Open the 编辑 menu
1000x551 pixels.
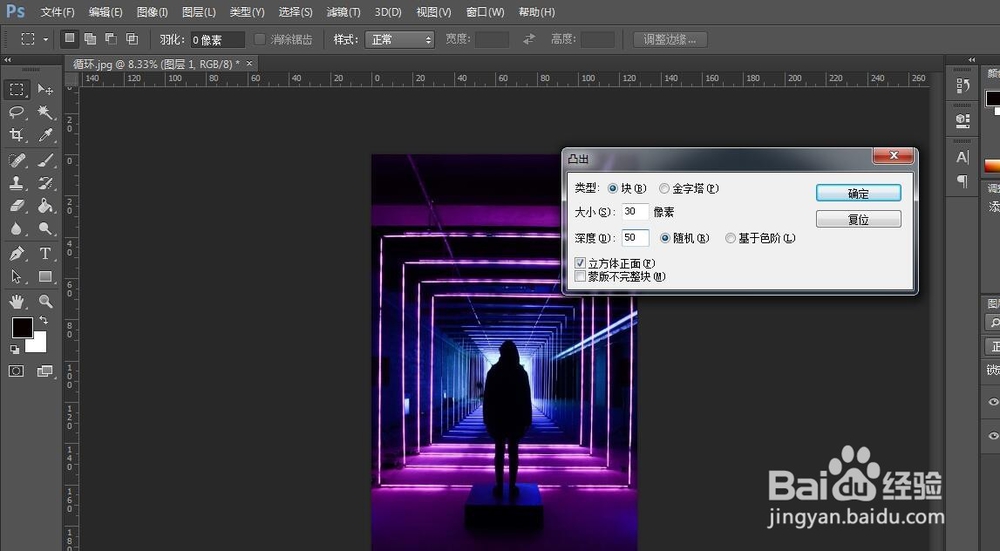point(105,12)
